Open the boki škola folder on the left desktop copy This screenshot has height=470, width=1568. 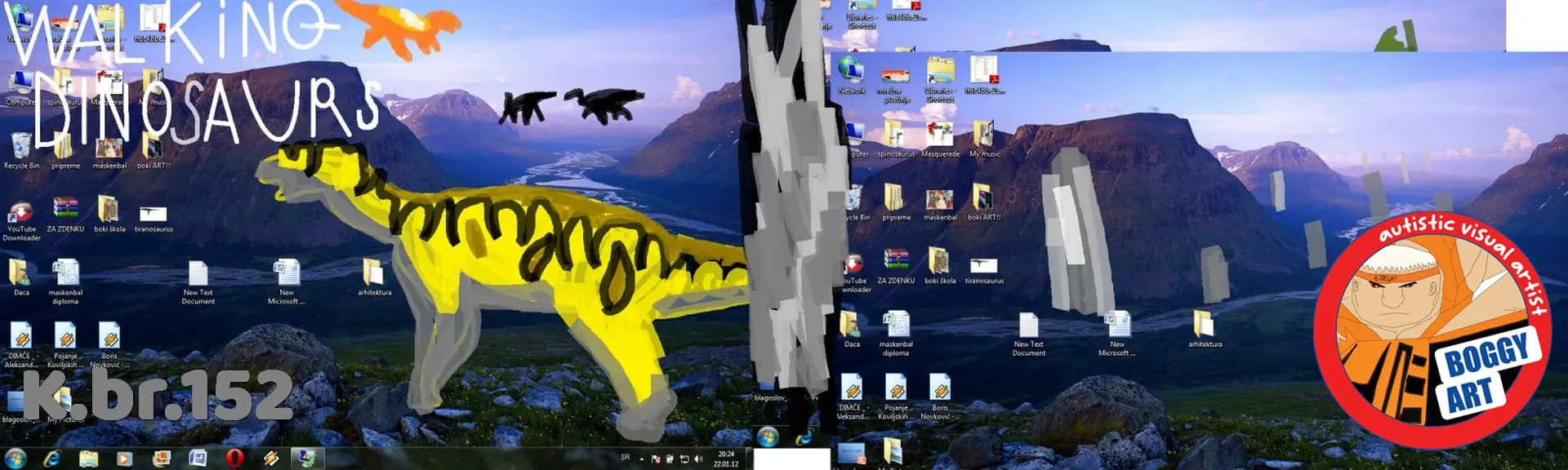[x=109, y=215]
